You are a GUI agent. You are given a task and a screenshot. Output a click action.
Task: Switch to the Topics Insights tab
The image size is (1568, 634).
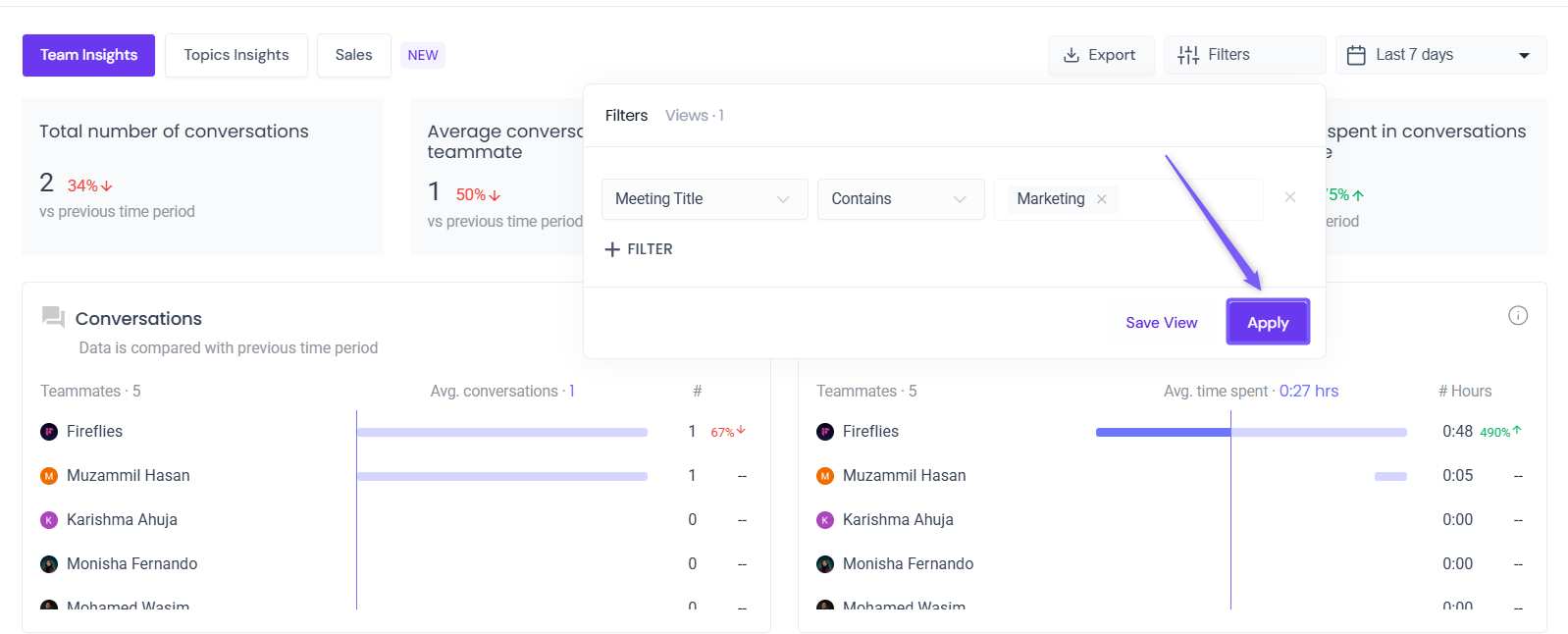tap(236, 55)
